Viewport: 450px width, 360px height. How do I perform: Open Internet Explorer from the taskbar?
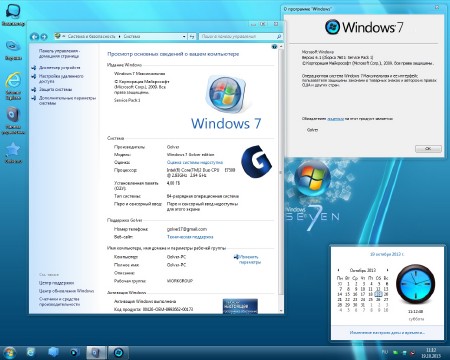[x=31, y=353]
